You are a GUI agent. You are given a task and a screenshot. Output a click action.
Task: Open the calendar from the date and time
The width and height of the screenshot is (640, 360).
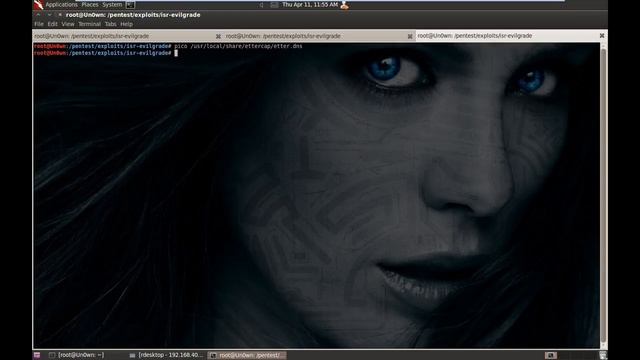coord(310,4)
